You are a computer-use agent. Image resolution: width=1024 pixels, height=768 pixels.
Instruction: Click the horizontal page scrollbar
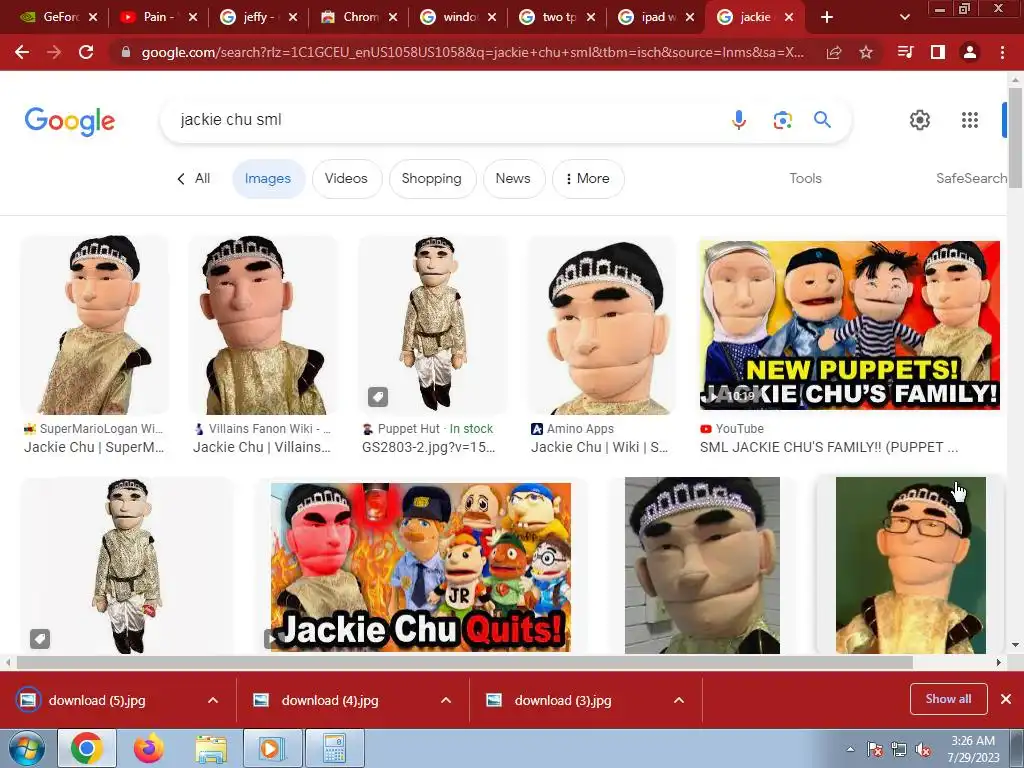coord(464,662)
